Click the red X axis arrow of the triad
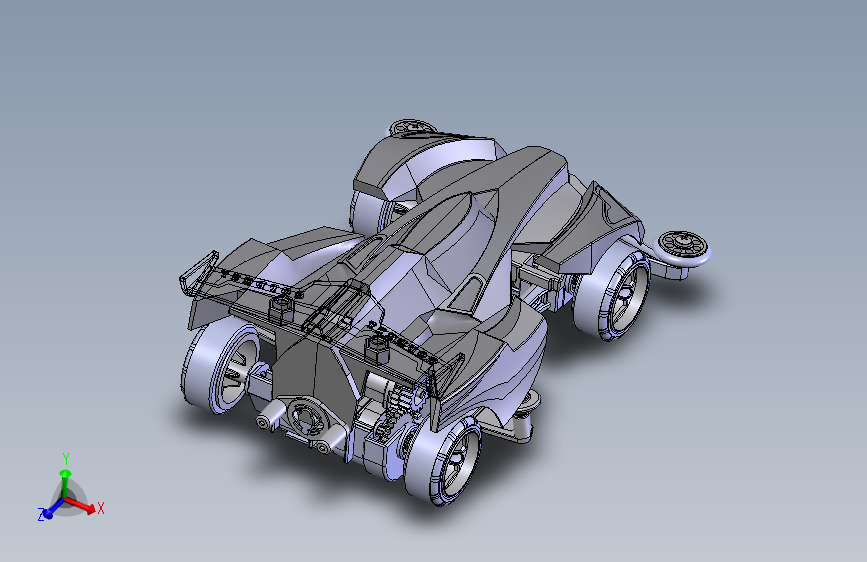The width and height of the screenshot is (867, 562). coord(81,505)
